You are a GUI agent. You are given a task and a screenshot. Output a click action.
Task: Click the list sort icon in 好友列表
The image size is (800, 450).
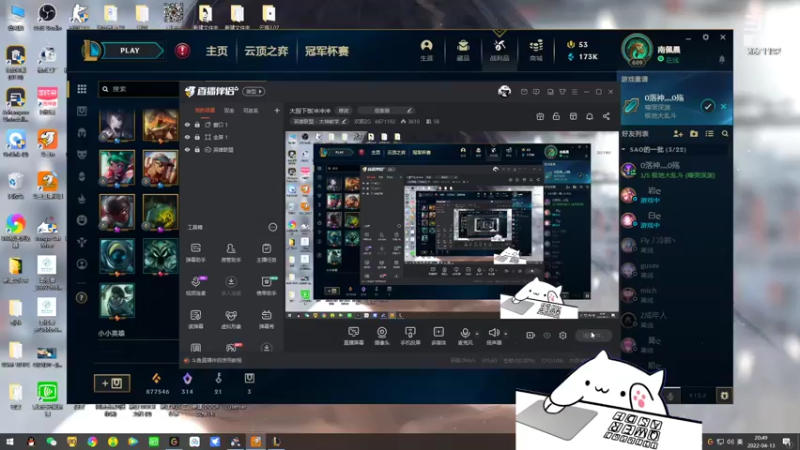[x=709, y=134]
